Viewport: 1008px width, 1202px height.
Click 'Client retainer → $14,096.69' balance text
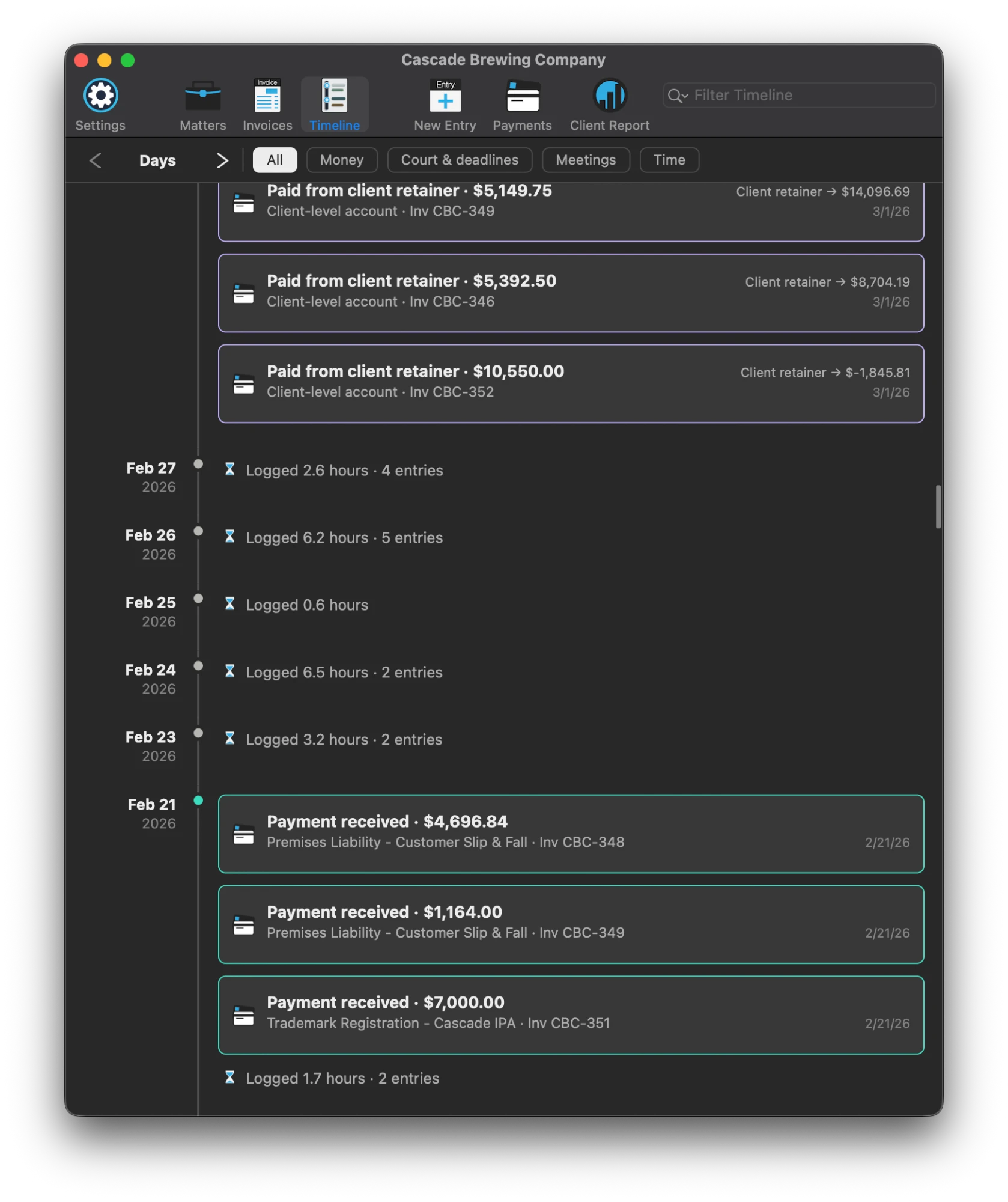(x=823, y=192)
